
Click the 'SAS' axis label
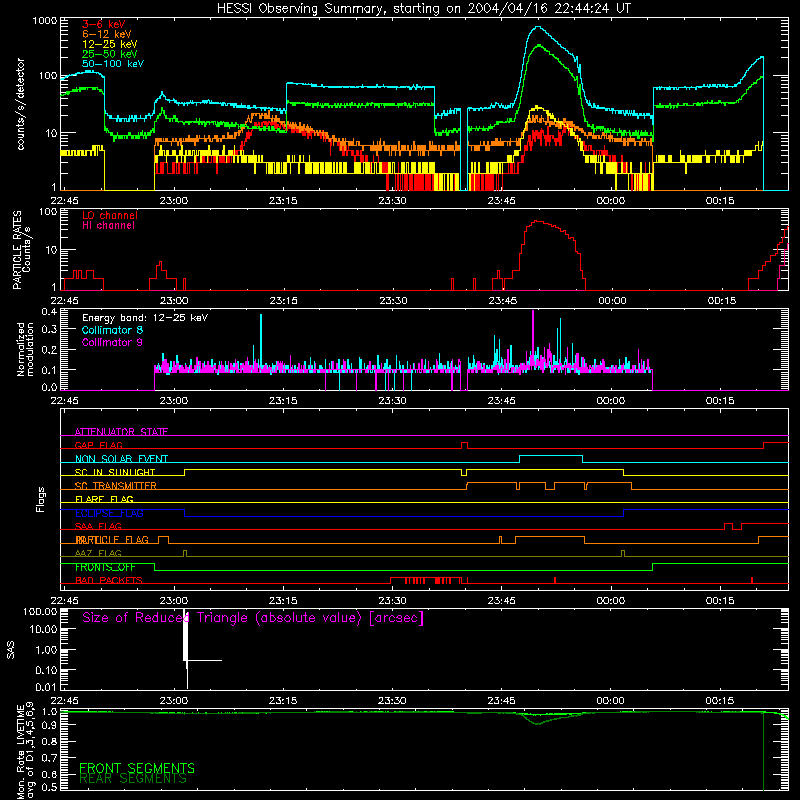coord(11,650)
